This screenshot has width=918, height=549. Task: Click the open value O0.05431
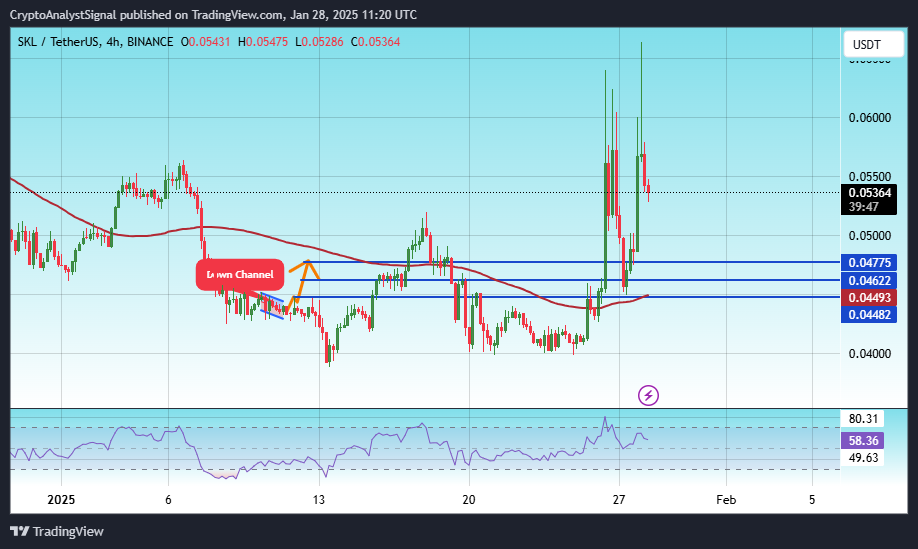[205, 42]
